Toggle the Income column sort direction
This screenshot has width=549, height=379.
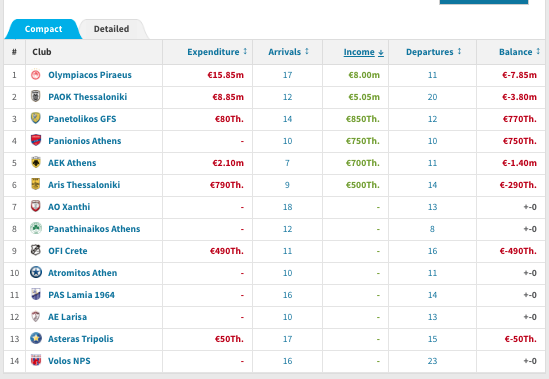pos(363,52)
